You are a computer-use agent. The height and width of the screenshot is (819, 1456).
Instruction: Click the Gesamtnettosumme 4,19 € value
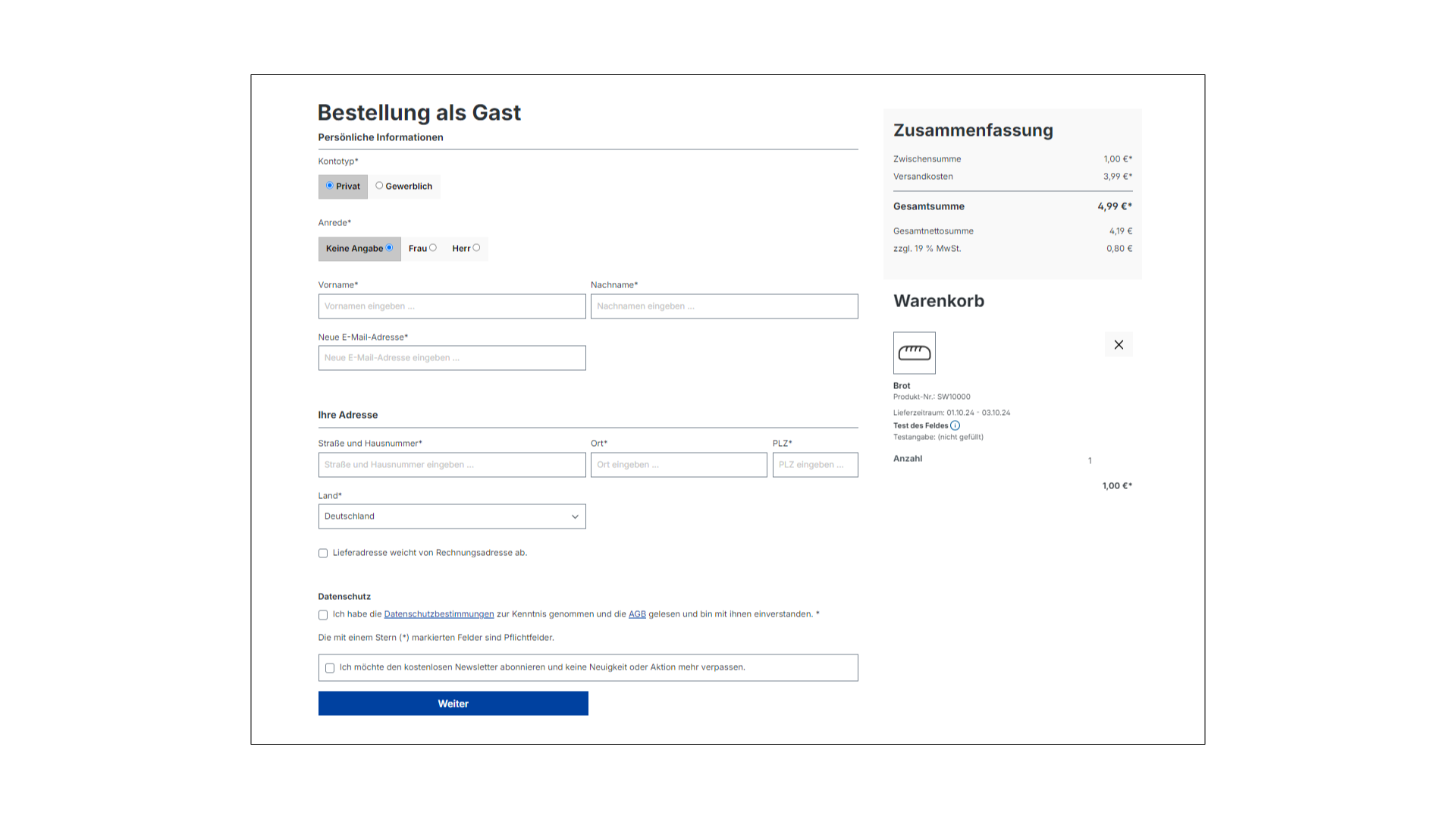[1121, 231]
